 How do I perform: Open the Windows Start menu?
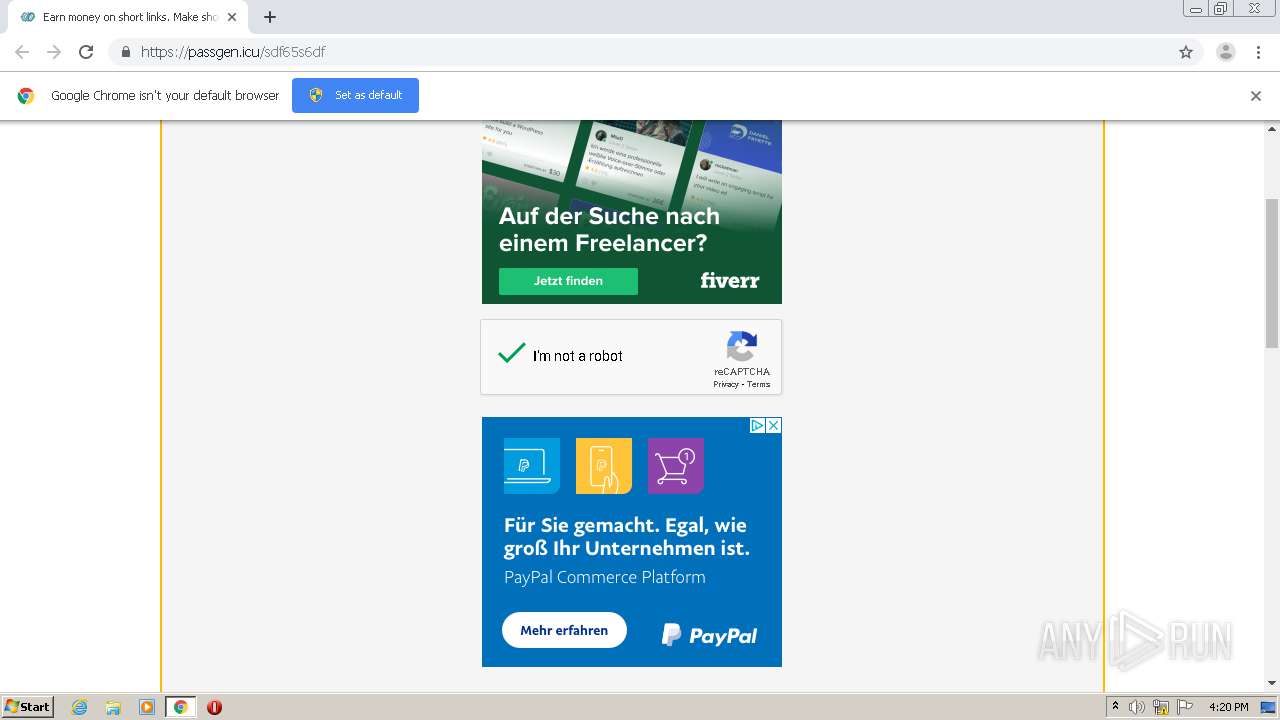point(27,707)
